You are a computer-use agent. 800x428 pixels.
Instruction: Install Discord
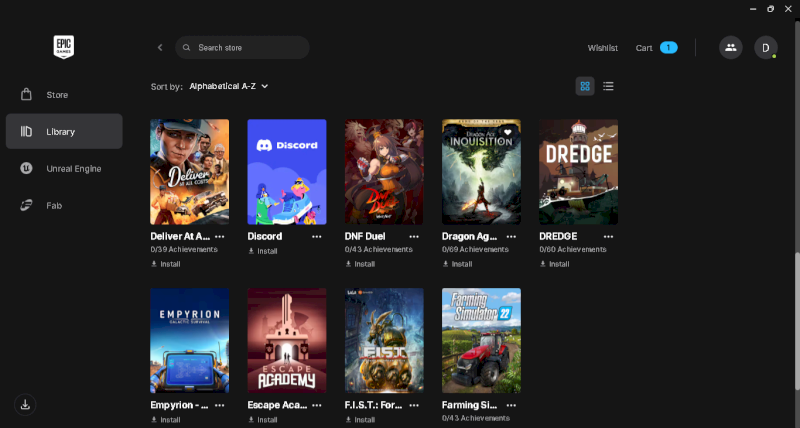[263, 251]
